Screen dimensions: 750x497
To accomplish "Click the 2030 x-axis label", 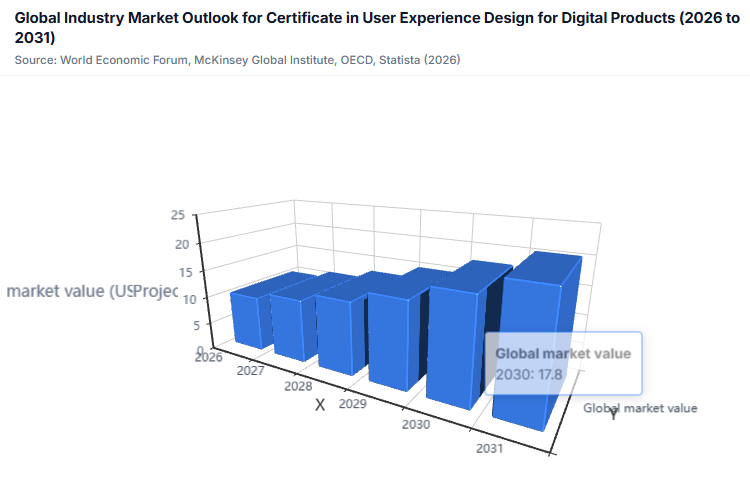I will (x=416, y=424).
